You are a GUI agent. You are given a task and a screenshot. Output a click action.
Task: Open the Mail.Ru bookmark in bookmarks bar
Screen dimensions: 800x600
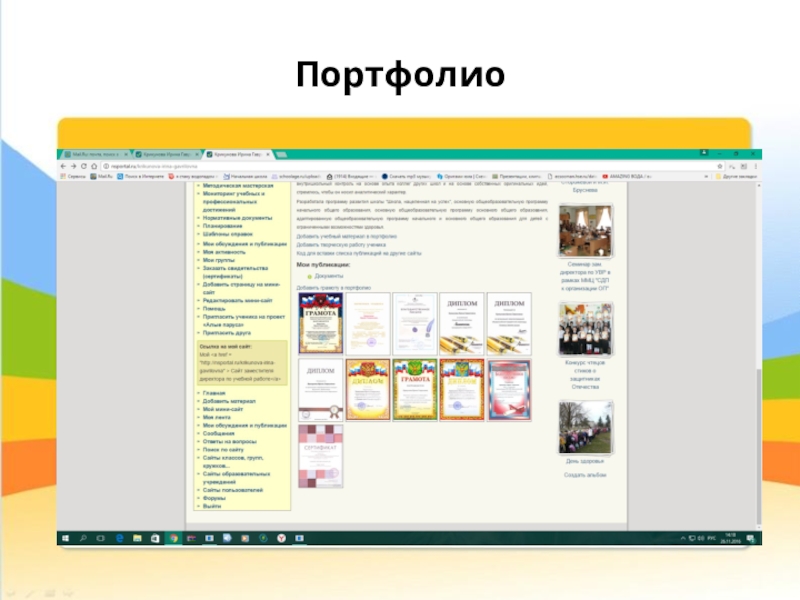101,176
